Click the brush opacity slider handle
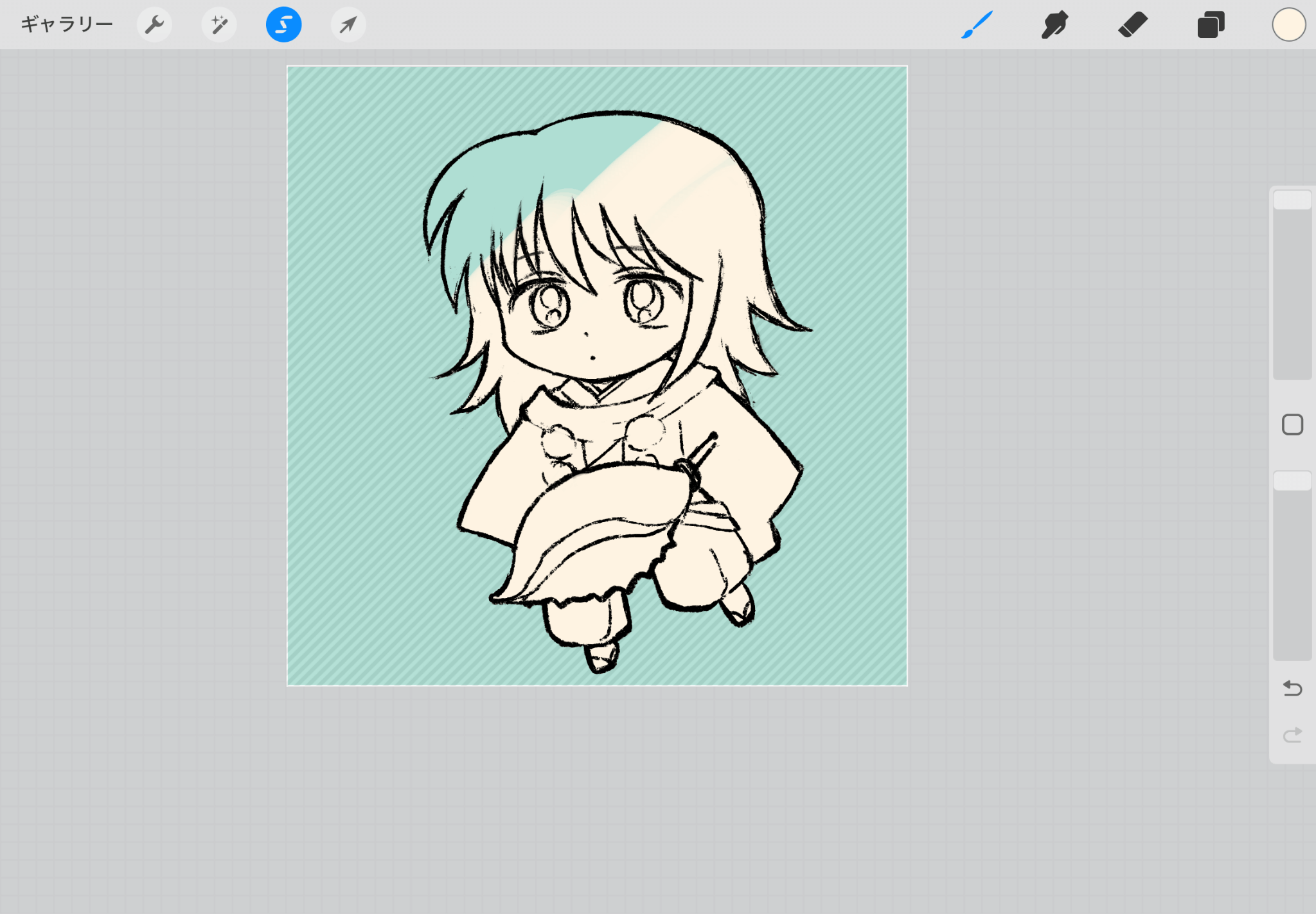The height and width of the screenshot is (914, 1316). click(x=1292, y=481)
